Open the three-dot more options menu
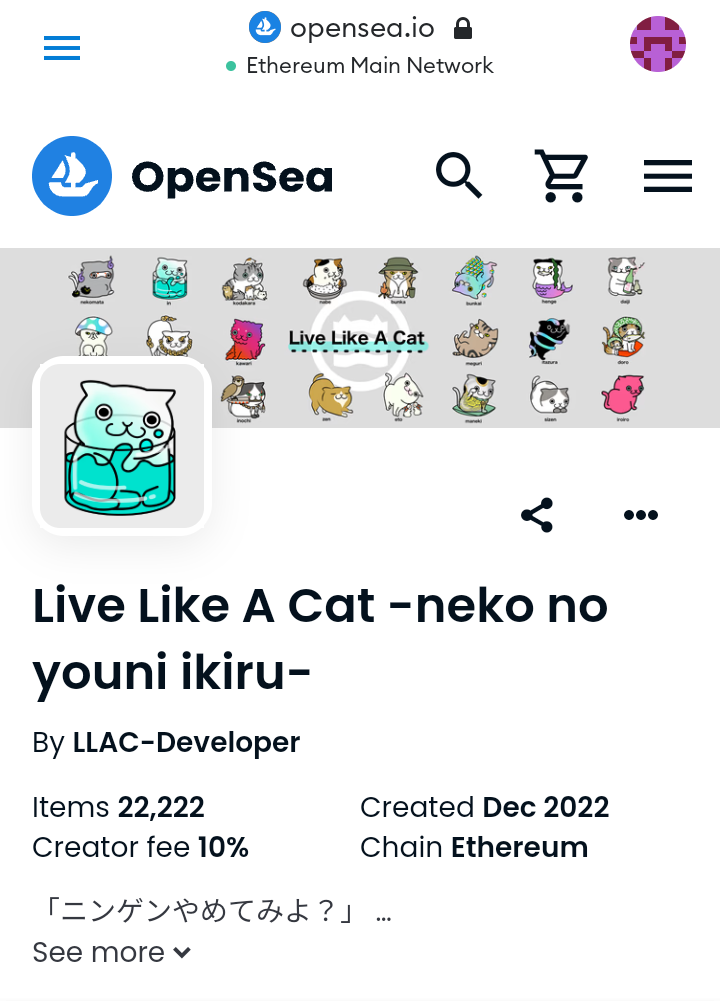 pos(641,515)
